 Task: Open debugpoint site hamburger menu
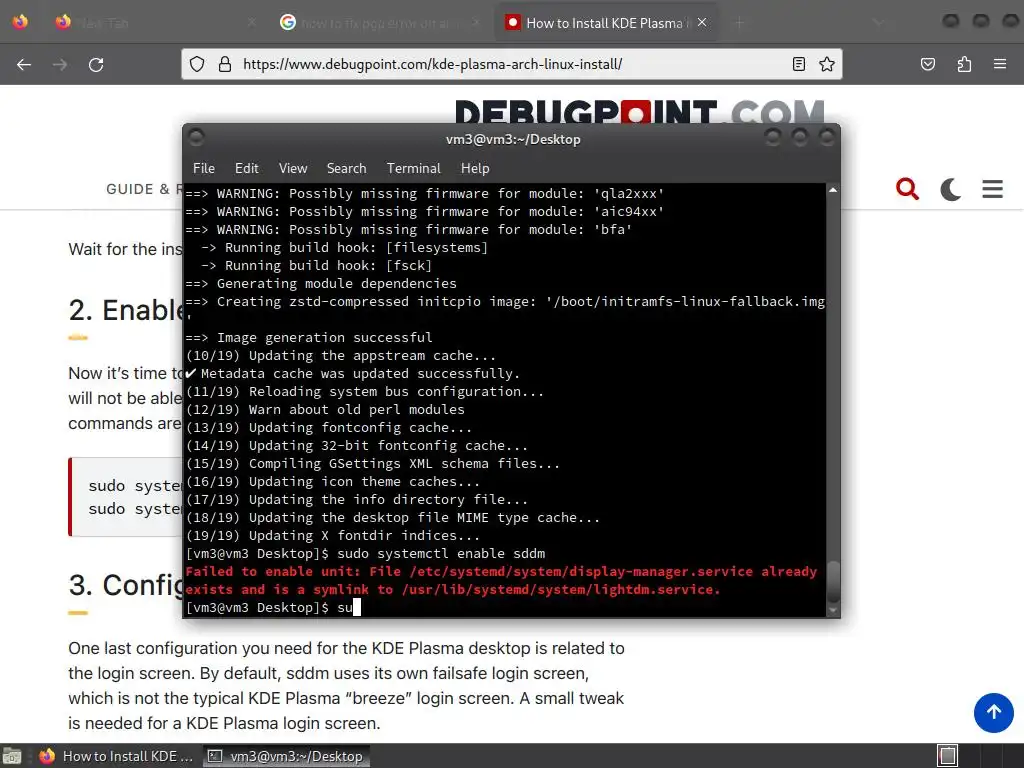[x=993, y=189]
